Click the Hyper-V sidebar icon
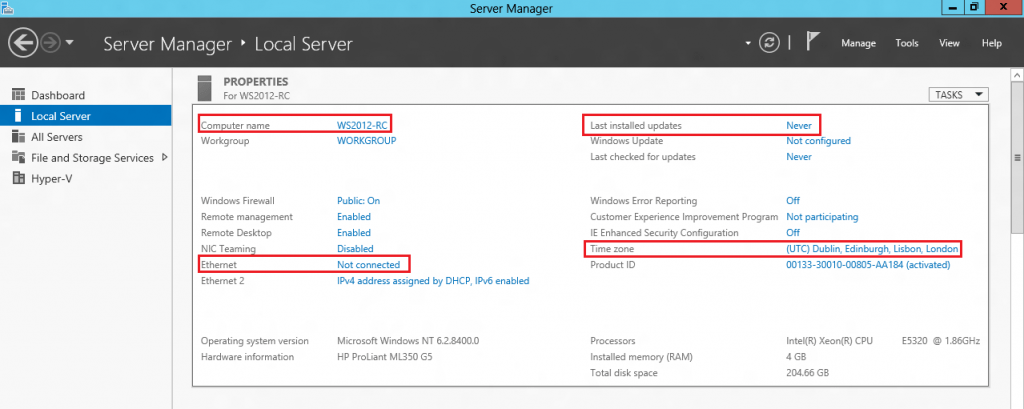Image resolution: width=1024 pixels, height=409 pixels. (x=17, y=179)
